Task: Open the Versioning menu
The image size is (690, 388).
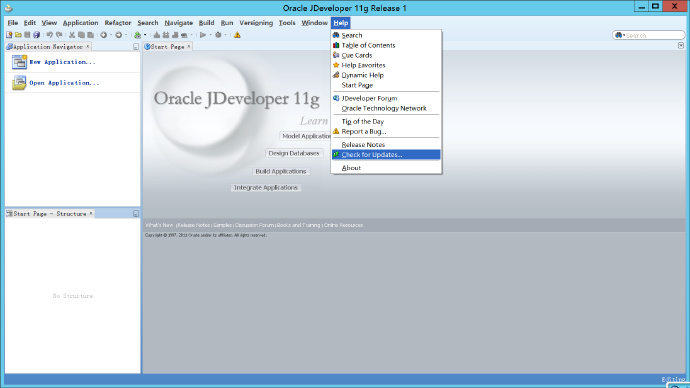Action: tap(256, 23)
